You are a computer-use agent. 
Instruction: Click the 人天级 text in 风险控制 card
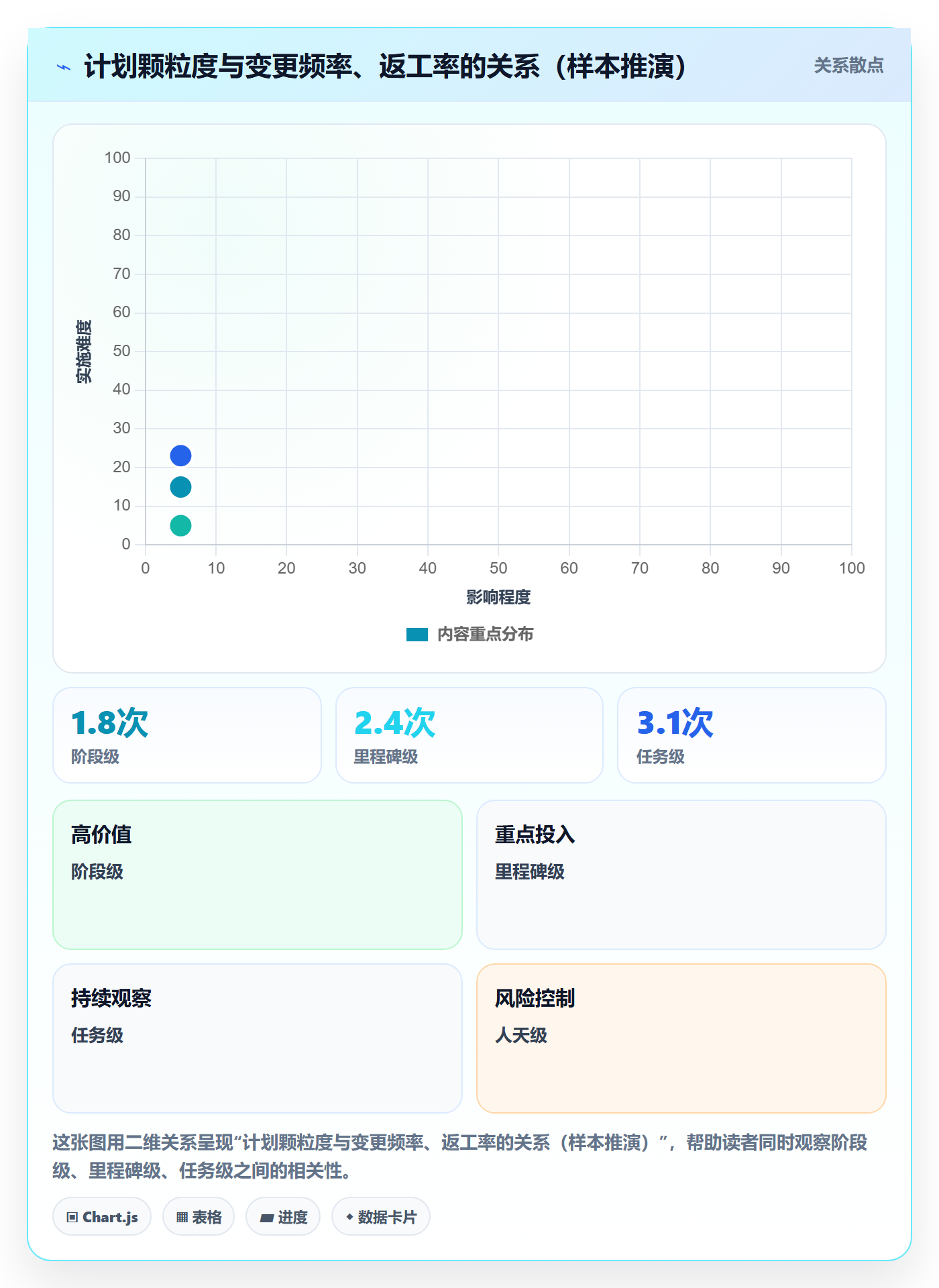(x=521, y=1035)
